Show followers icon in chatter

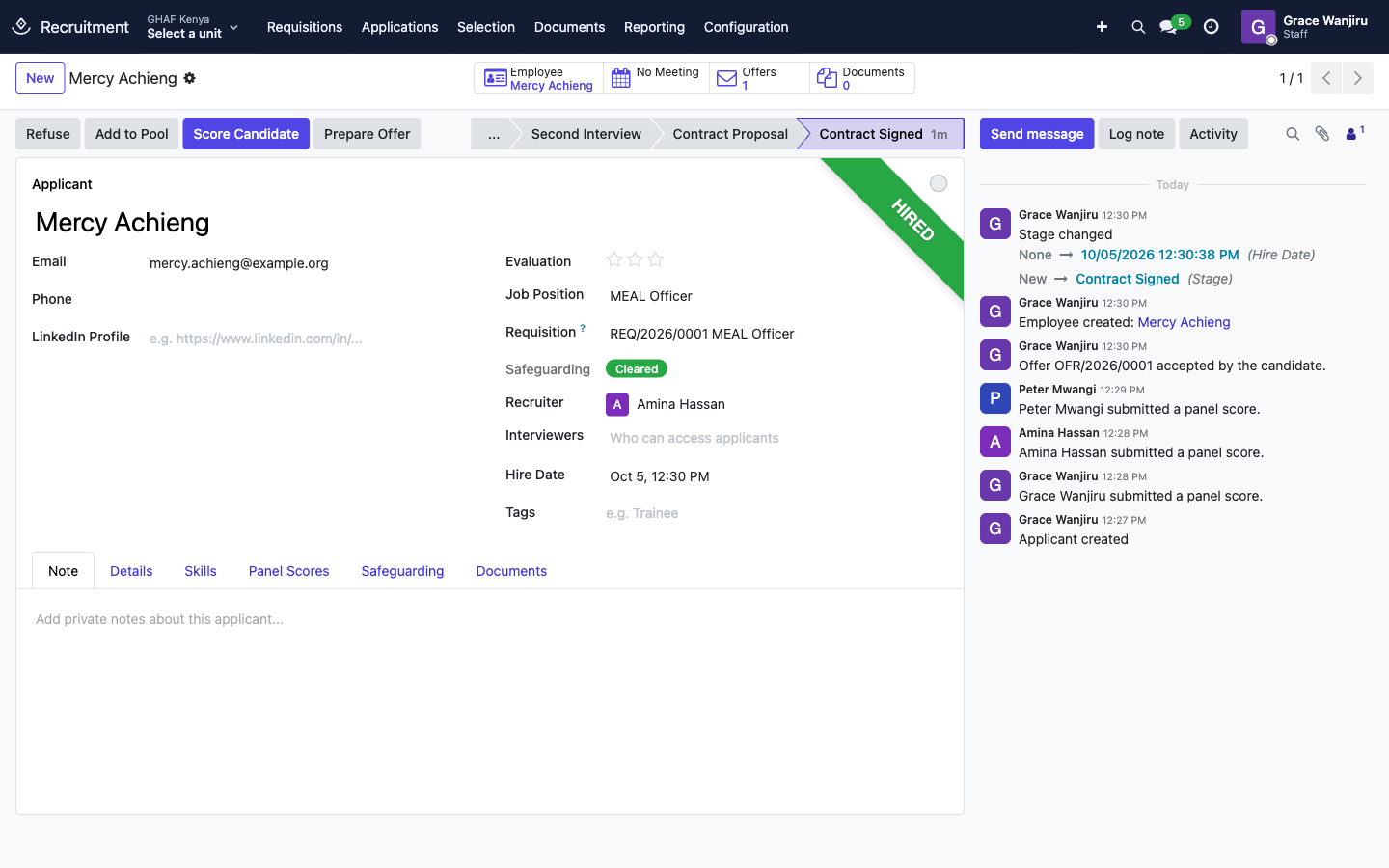[1354, 133]
